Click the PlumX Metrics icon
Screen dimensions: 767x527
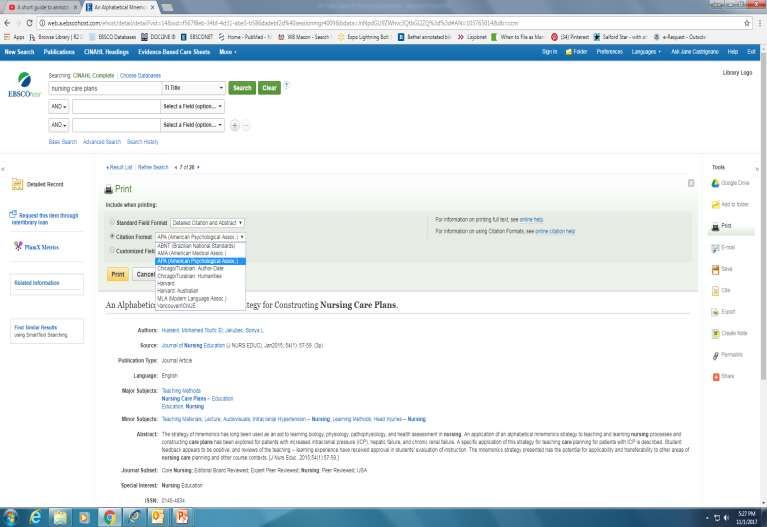pos(18,246)
